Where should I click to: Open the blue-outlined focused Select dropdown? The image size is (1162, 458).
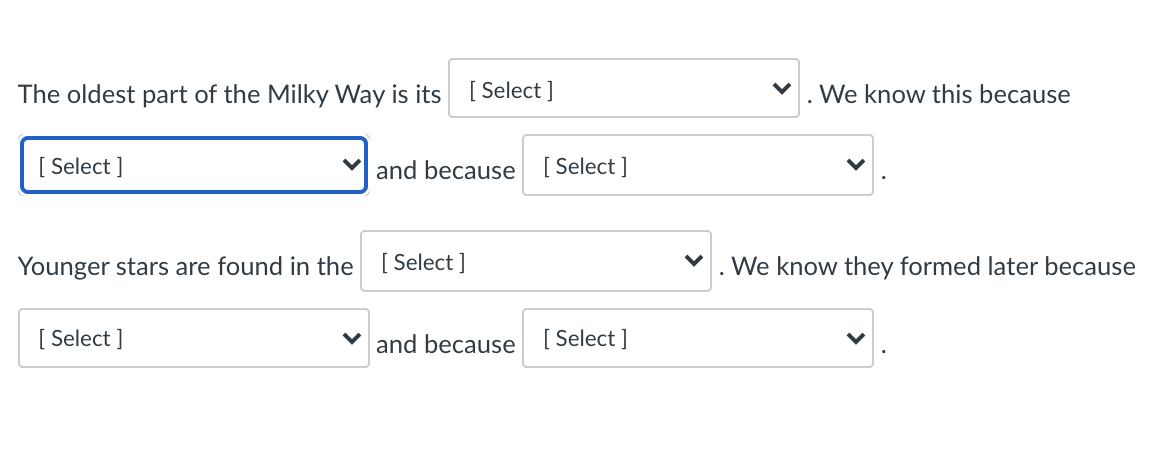(193, 166)
